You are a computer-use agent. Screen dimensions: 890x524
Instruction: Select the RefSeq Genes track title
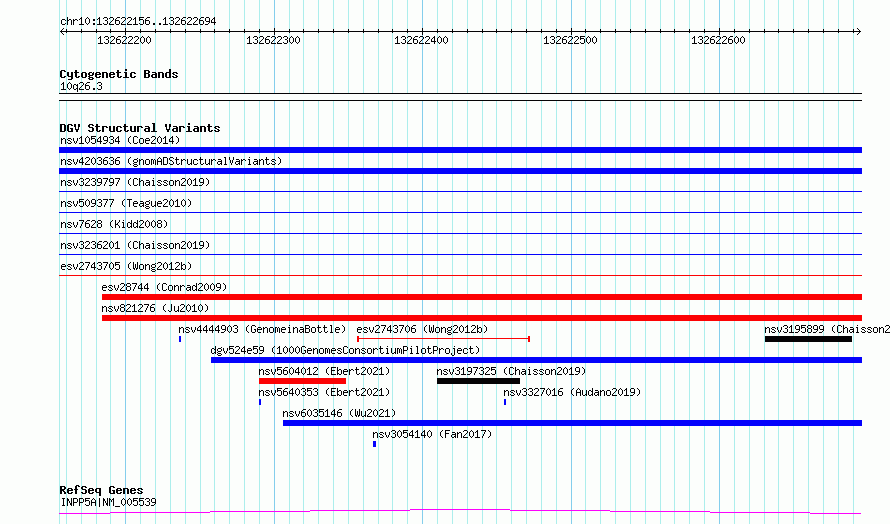pos(101,490)
